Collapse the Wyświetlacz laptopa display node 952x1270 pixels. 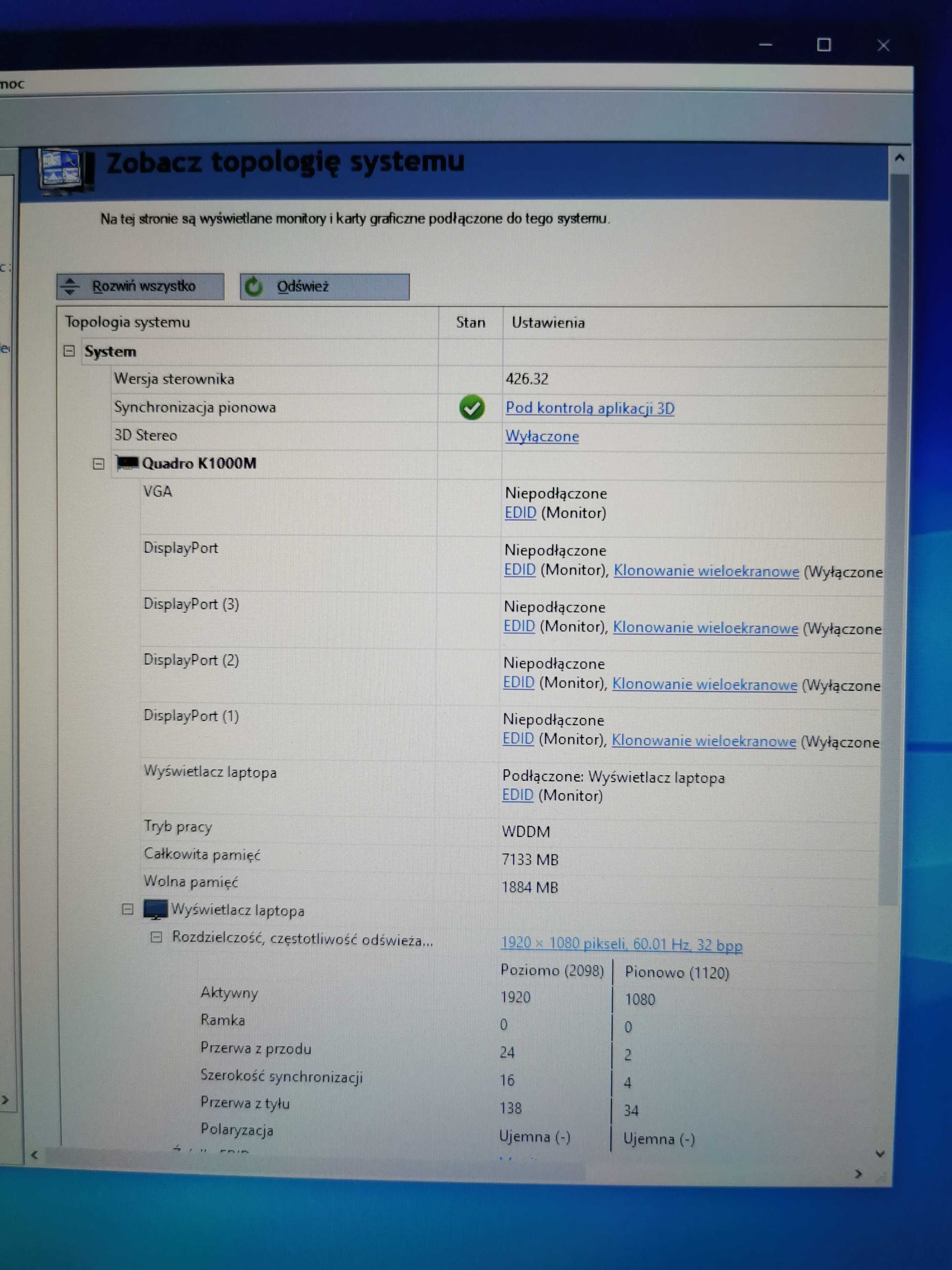128,909
